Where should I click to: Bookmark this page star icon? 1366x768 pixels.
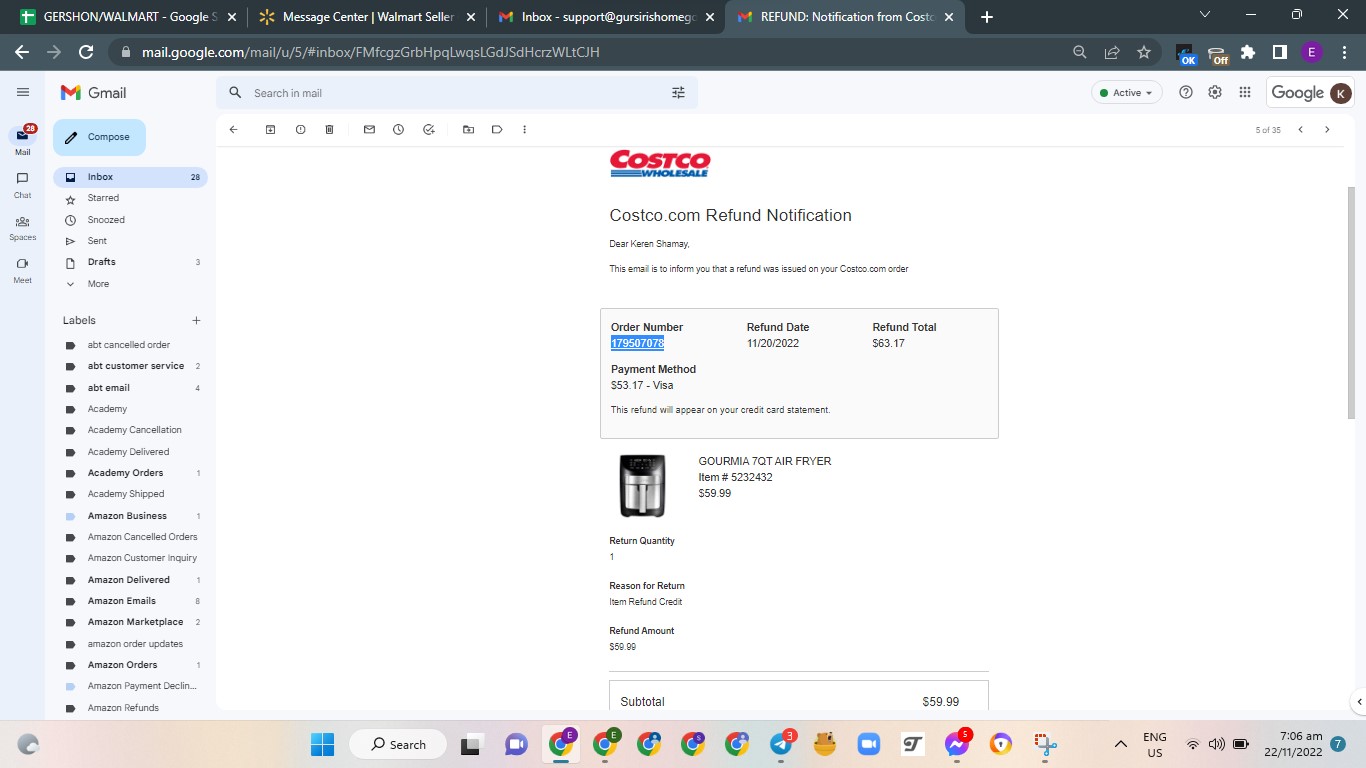[1144, 52]
